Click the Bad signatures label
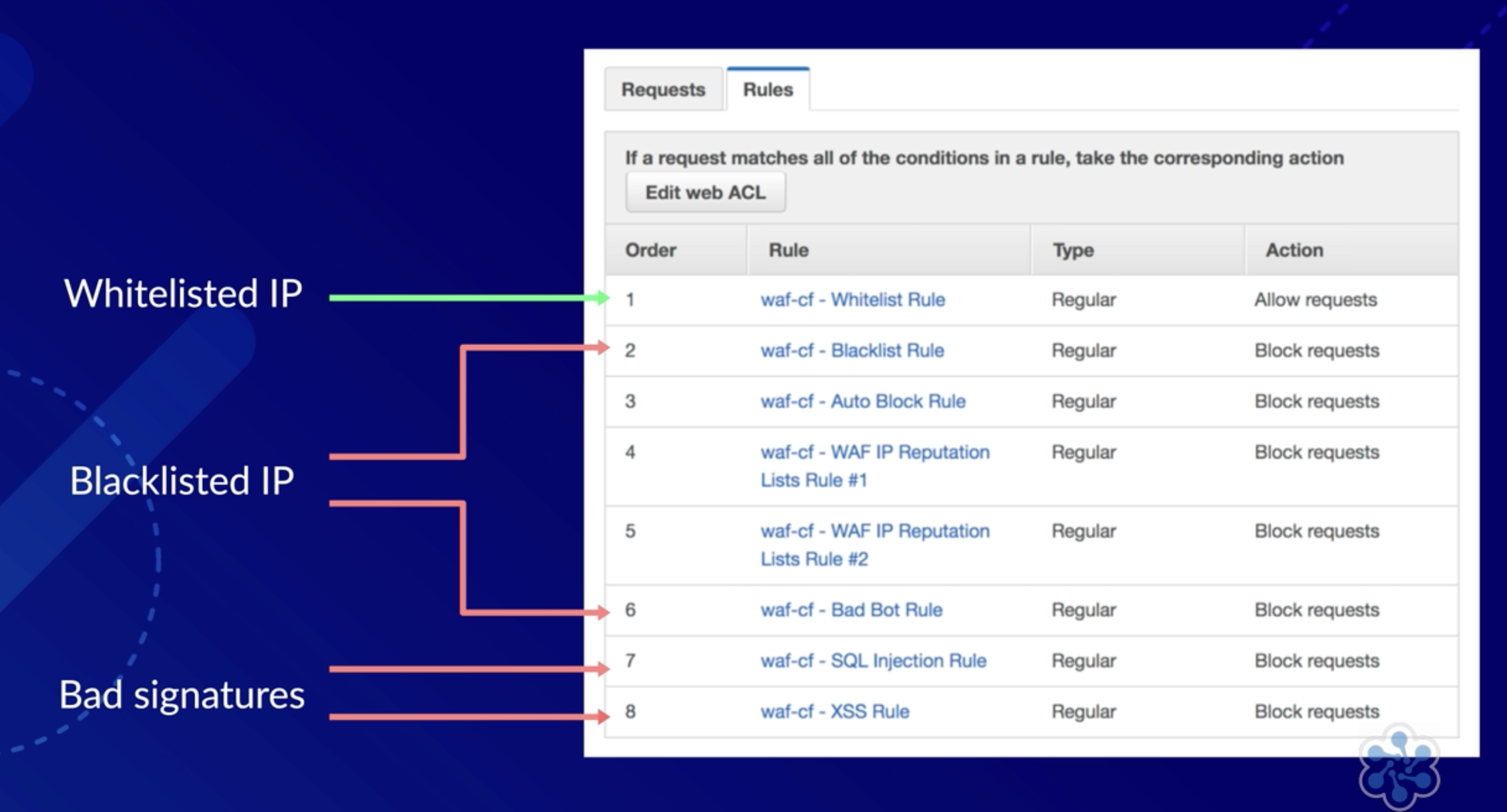Viewport: 1507px width, 812px height. click(x=181, y=695)
